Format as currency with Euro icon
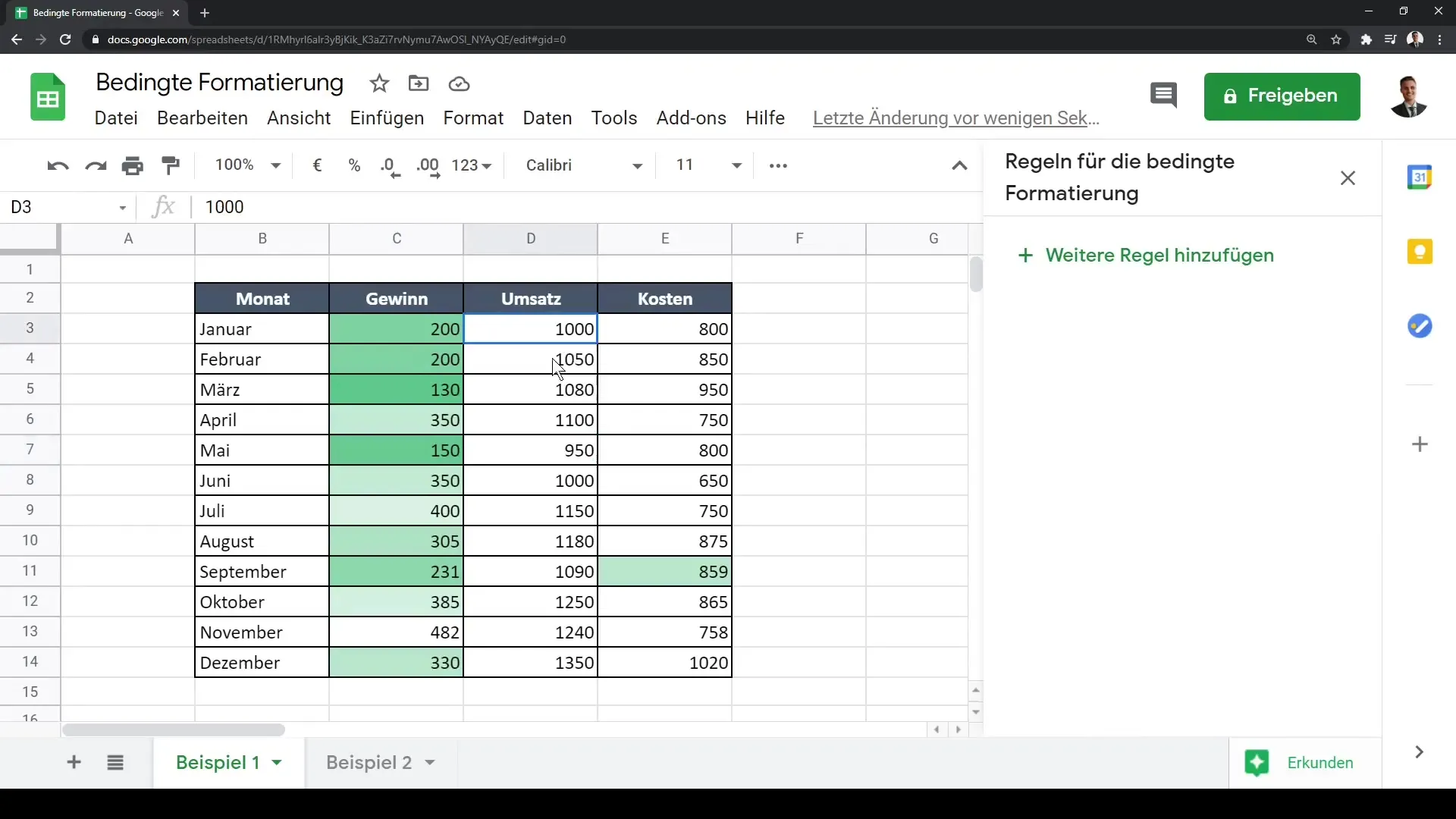 coord(317,165)
